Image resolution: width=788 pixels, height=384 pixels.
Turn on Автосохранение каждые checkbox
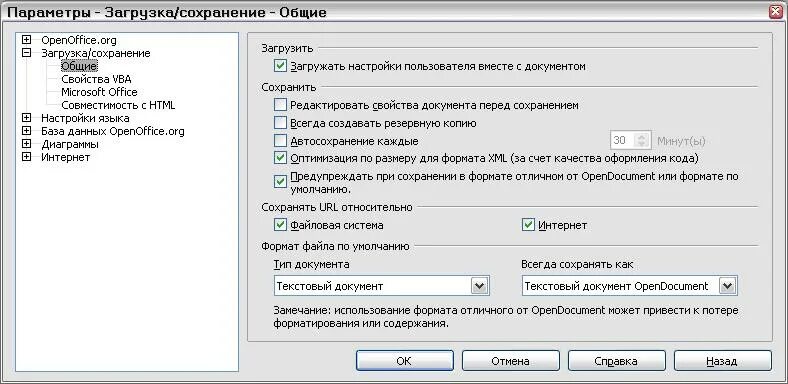[x=280, y=141]
